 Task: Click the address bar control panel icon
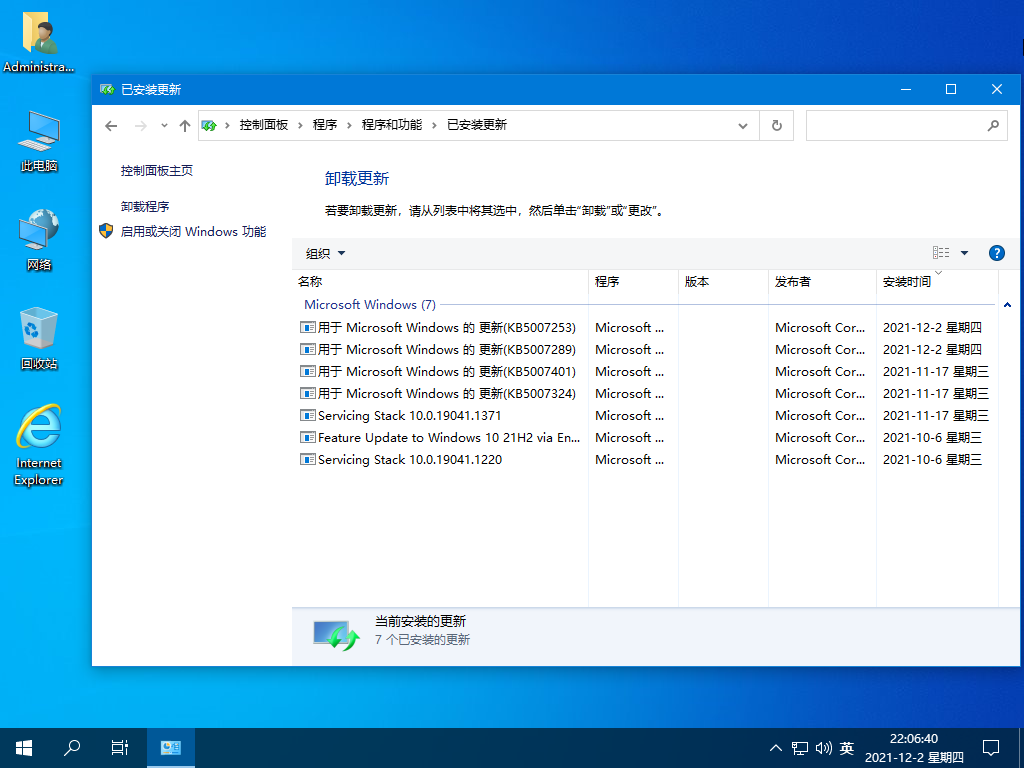[209, 125]
